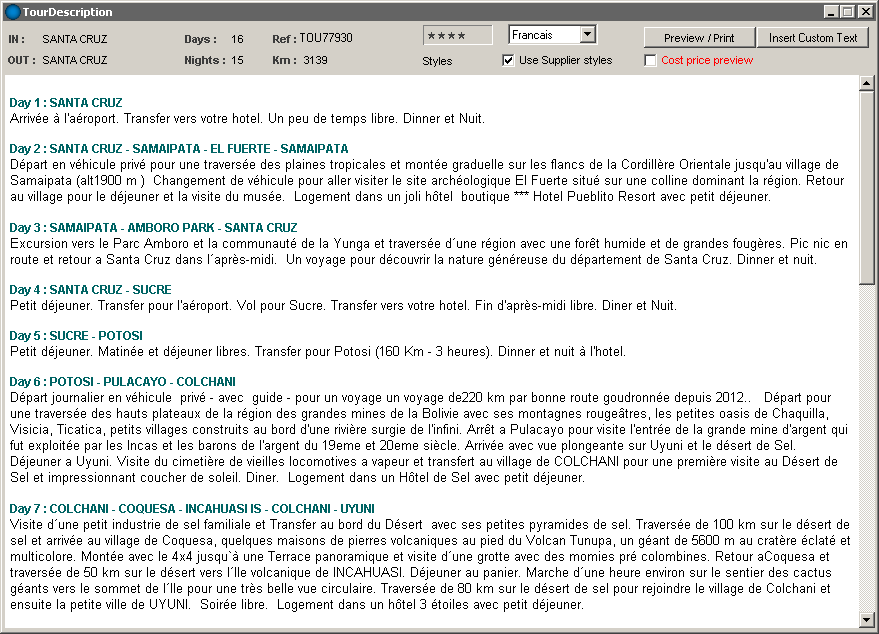Click the scrollbar down arrow
The image size is (879, 634).
click(866, 618)
